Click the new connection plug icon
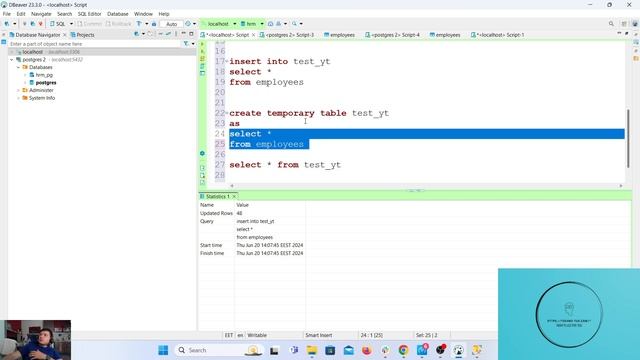 point(7,24)
